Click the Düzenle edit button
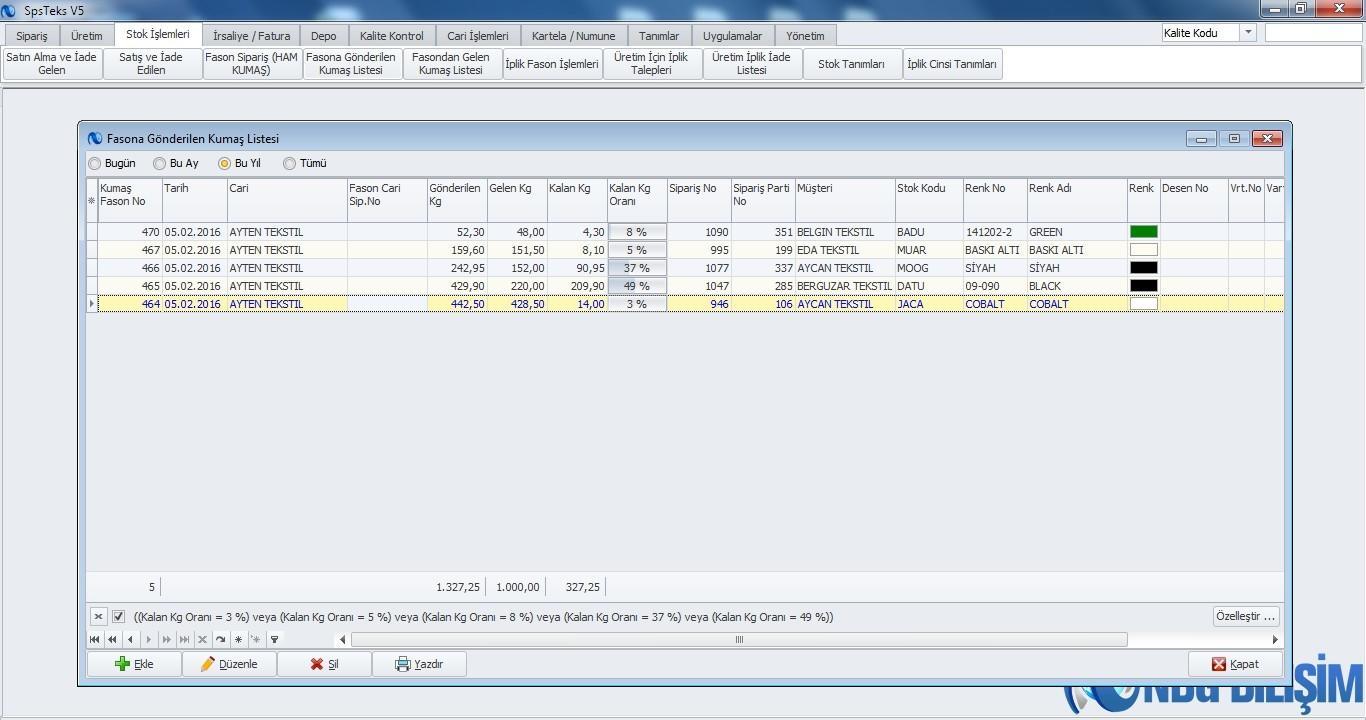Viewport: 1366px width, 720px height. tap(229, 664)
